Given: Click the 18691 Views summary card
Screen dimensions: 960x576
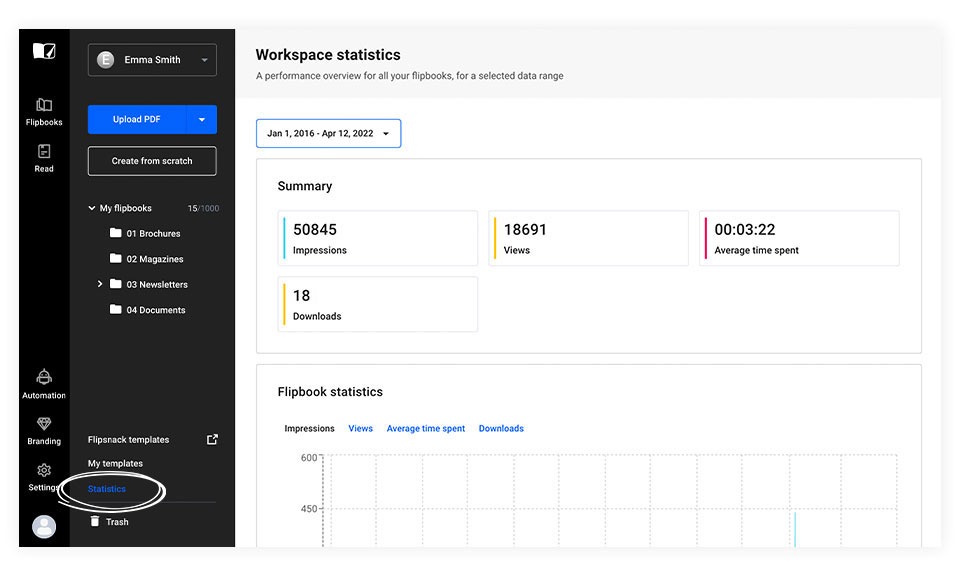Looking at the screenshot, I should coord(588,238).
